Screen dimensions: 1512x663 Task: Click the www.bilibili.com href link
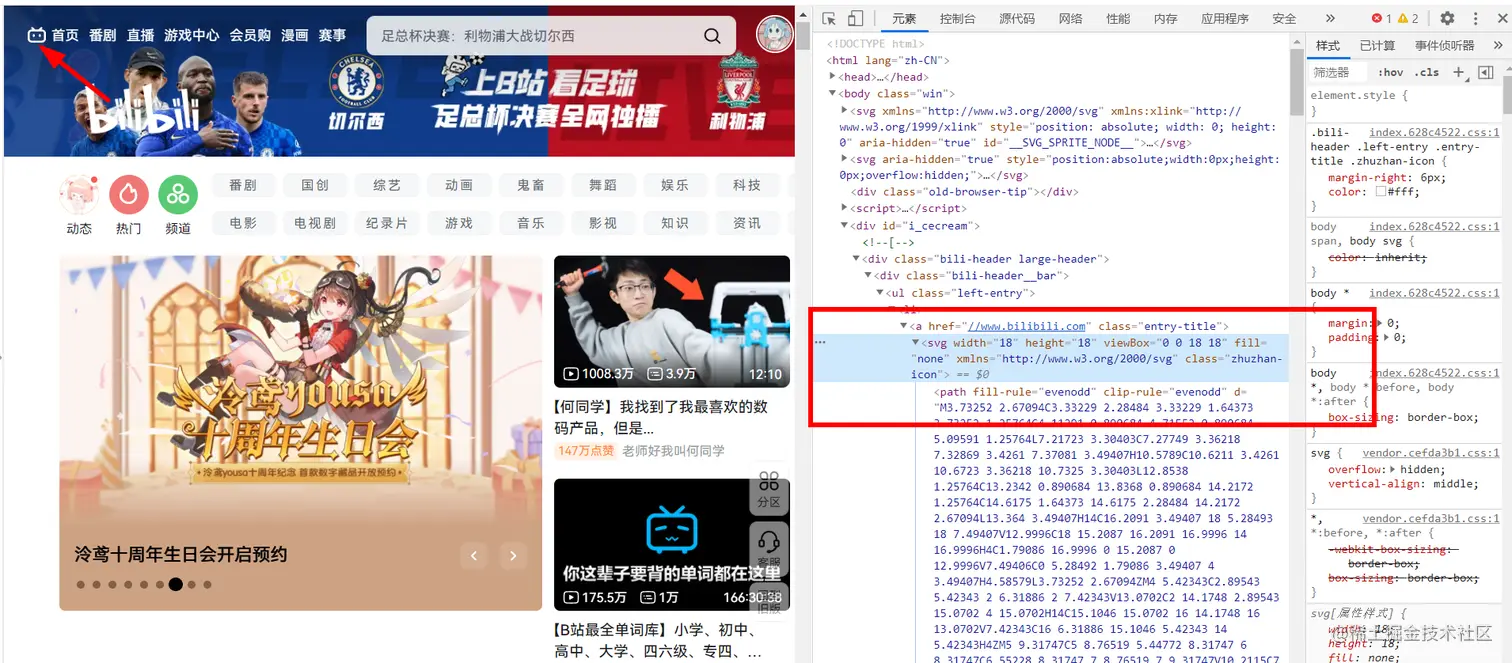pyautogui.click(x=1028, y=326)
